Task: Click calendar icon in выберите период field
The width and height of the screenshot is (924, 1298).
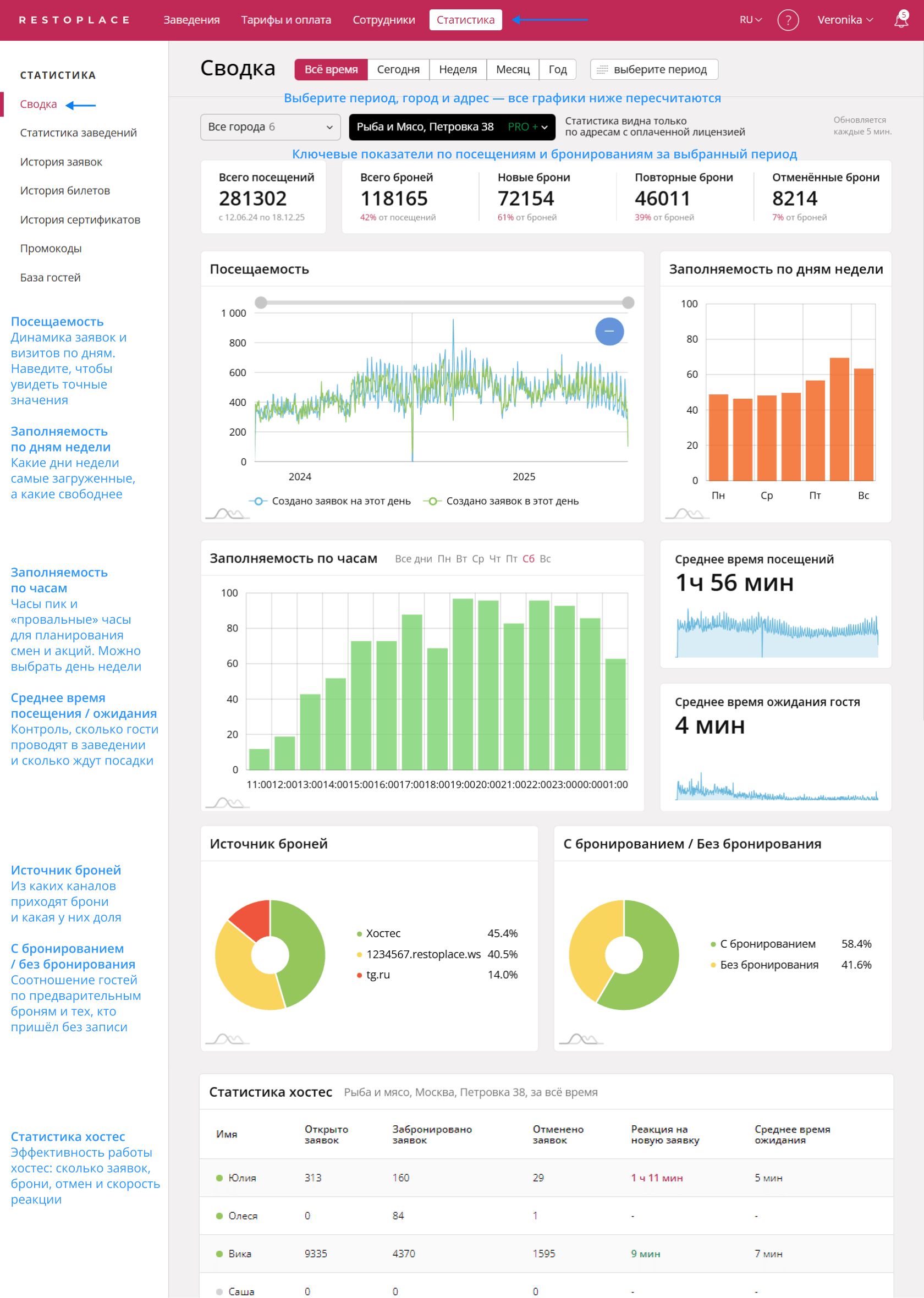Action: pos(602,70)
